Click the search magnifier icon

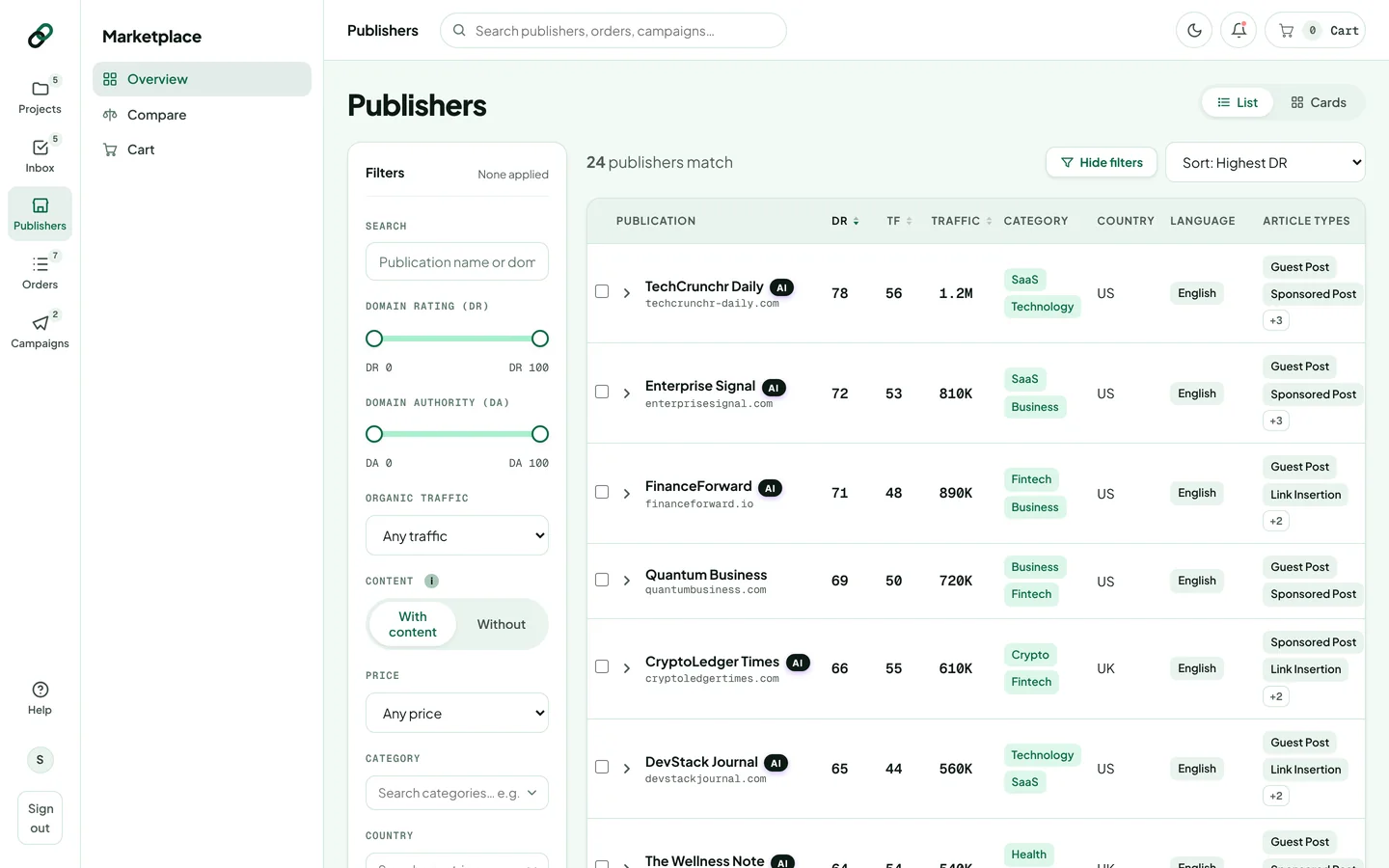pyautogui.click(x=459, y=31)
